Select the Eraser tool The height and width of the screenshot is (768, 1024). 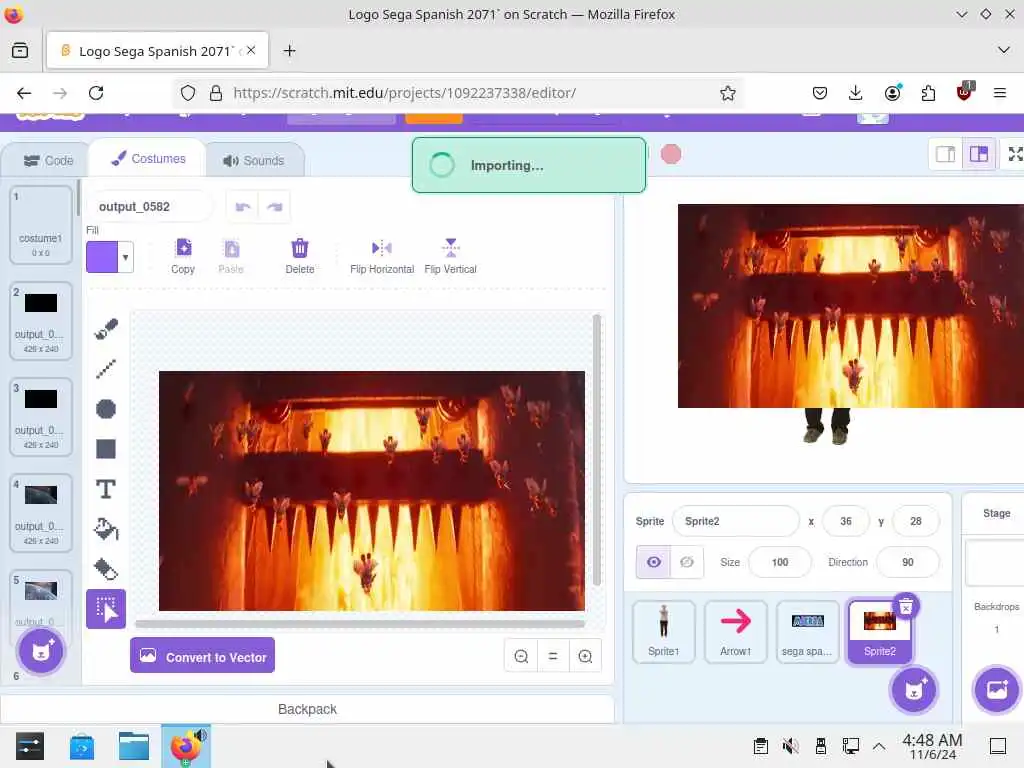click(106, 569)
